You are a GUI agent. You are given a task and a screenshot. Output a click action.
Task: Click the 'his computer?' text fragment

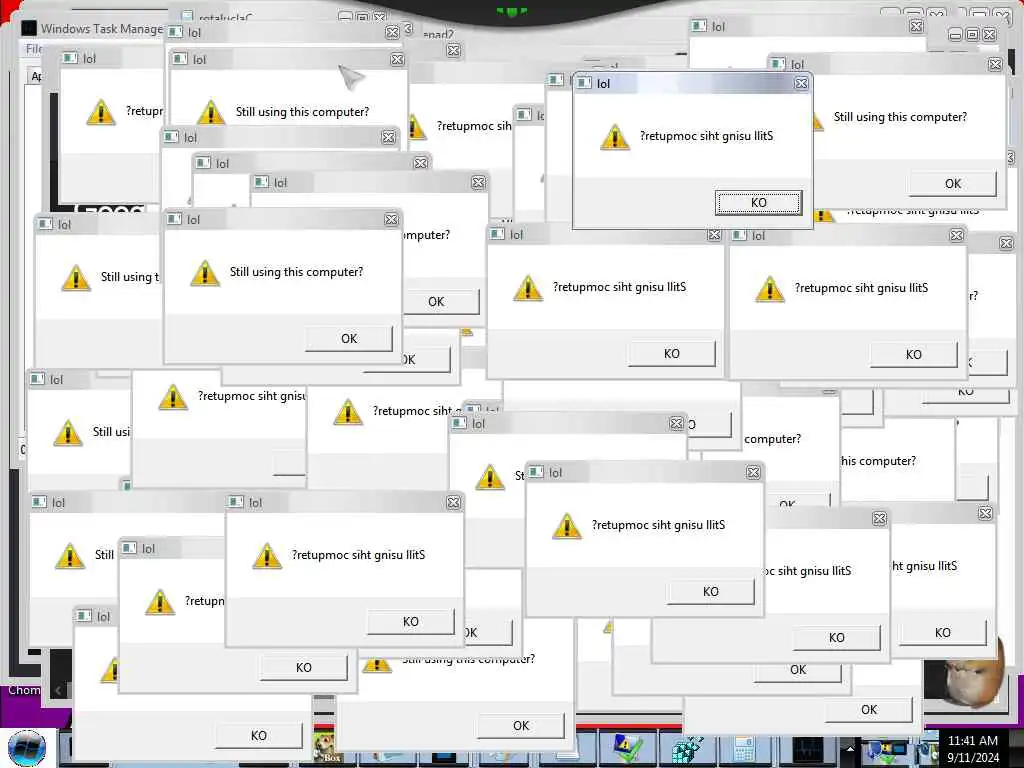click(878, 461)
